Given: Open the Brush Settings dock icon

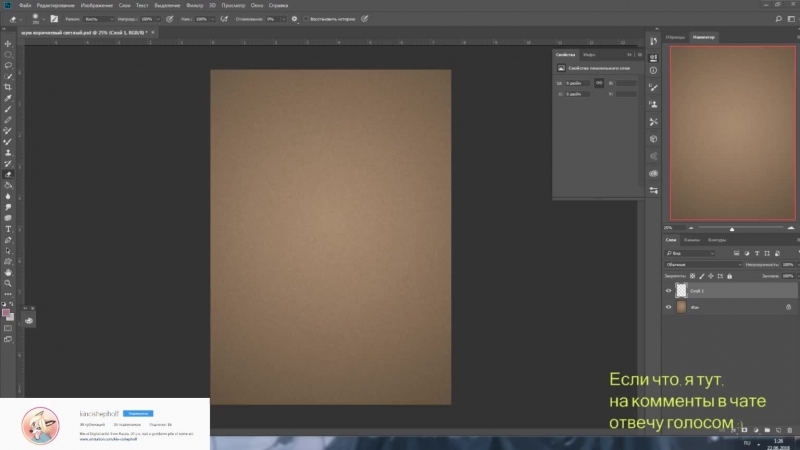Looking at the screenshot, I should tap(653, 87).
